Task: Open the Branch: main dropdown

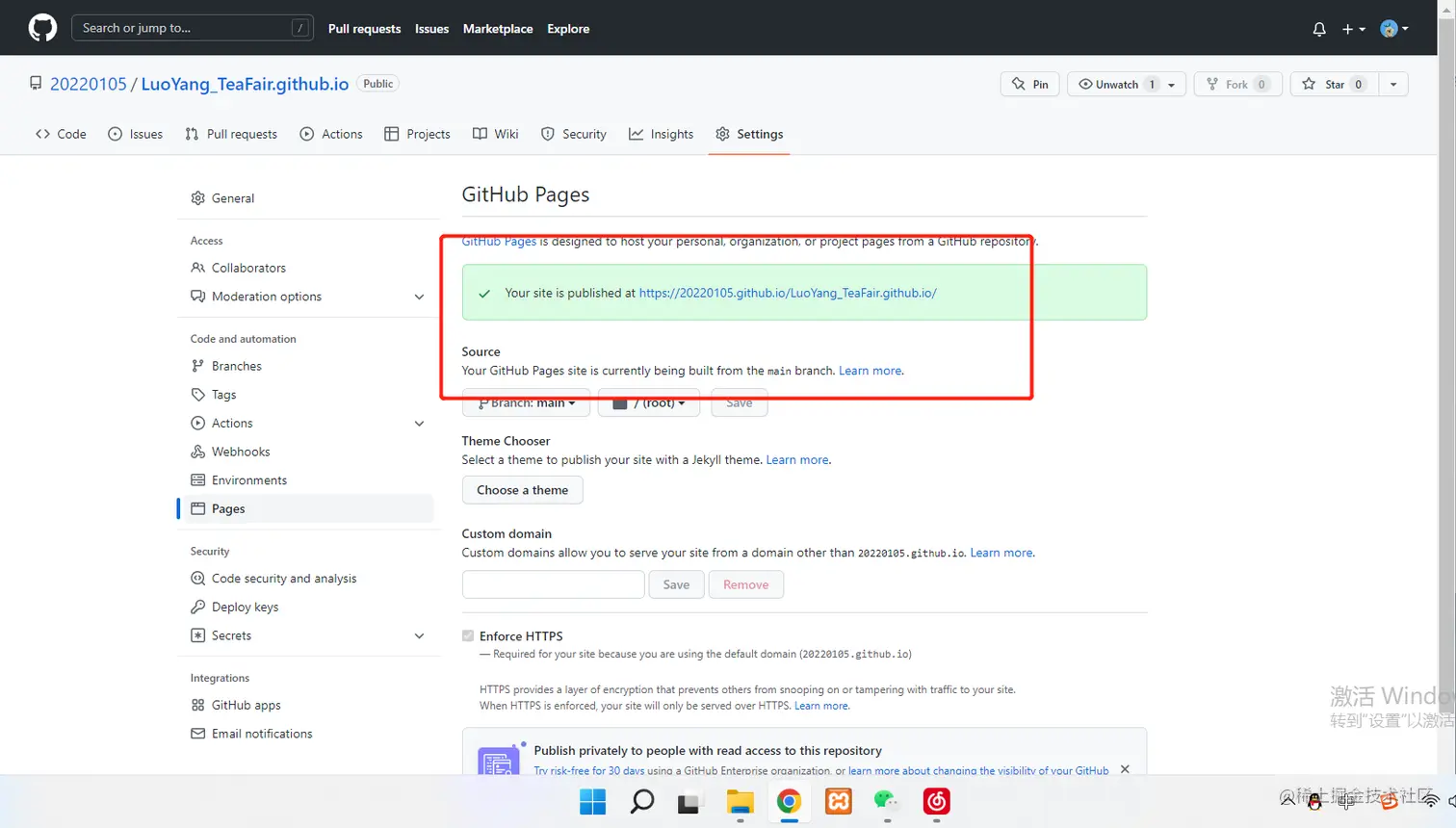Action: (x=526, y=403)
